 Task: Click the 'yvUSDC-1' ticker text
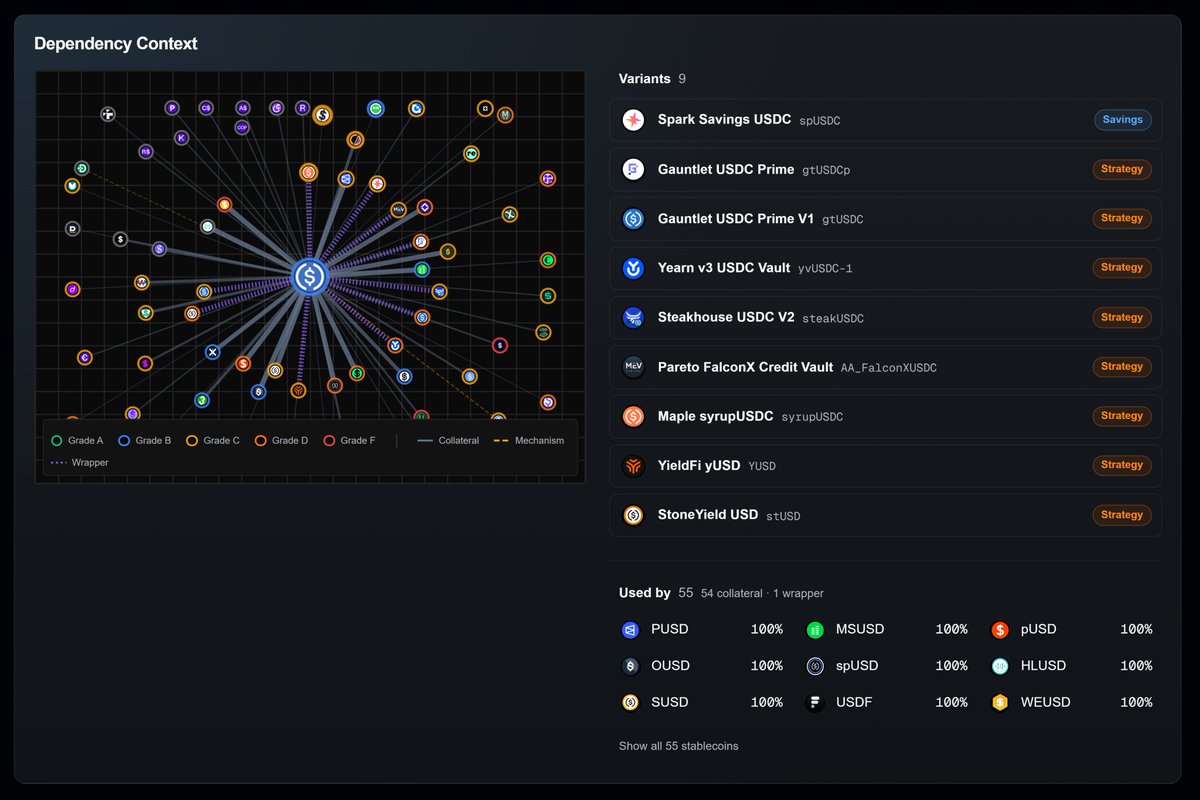coord(825,269)
